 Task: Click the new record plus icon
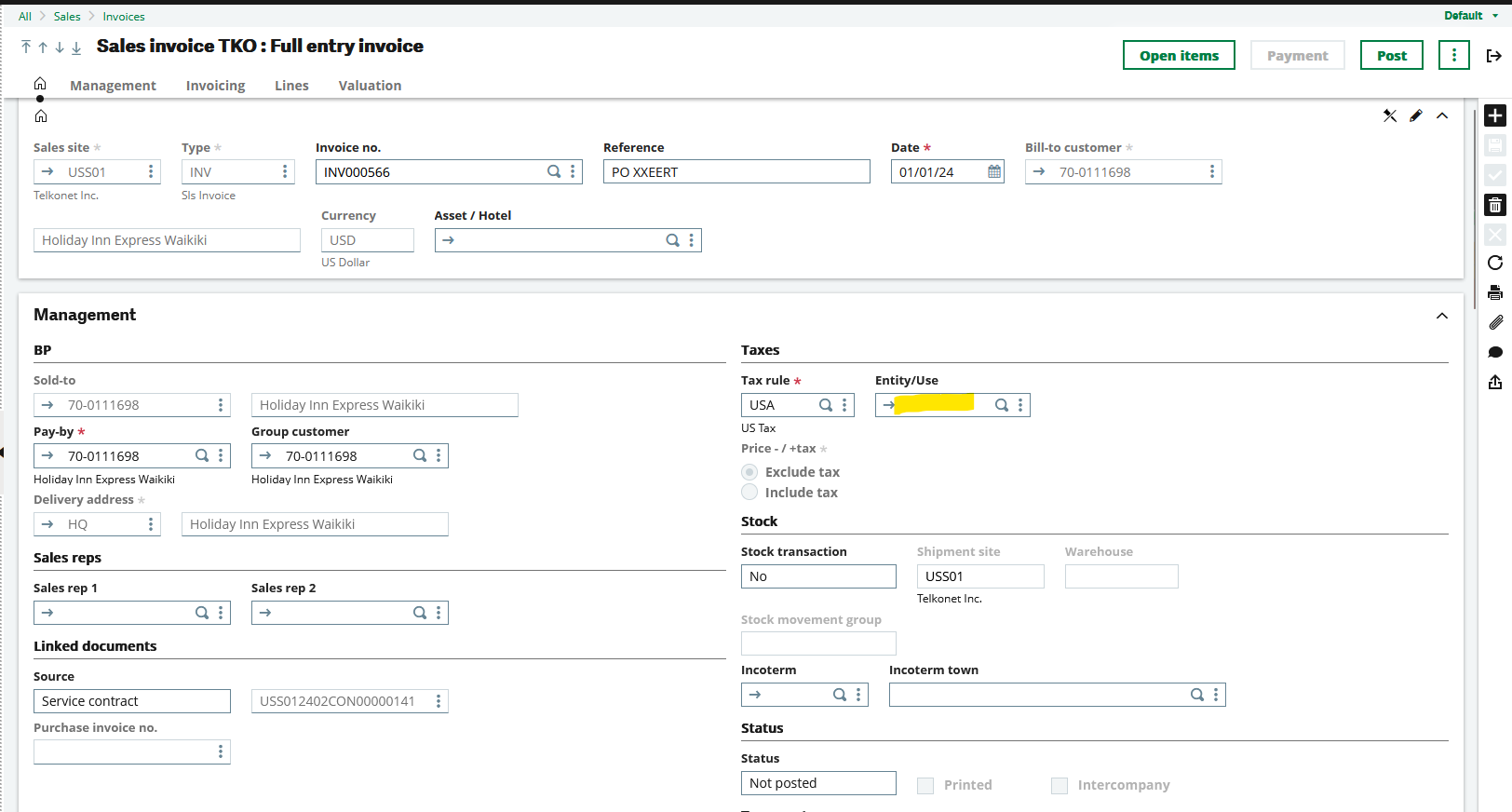(1495, 115)
